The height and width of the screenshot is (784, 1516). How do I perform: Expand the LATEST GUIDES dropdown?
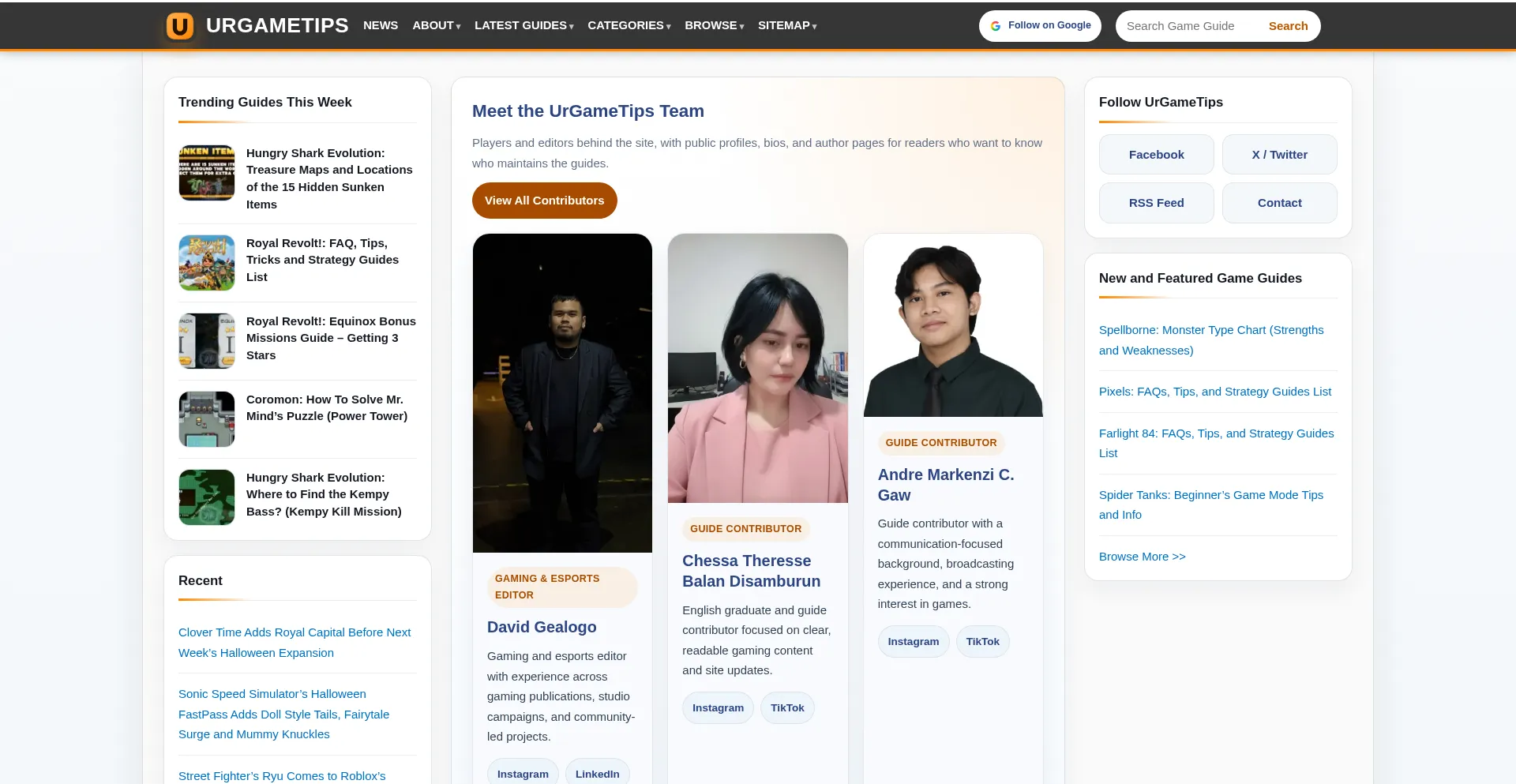click(524, 25)
